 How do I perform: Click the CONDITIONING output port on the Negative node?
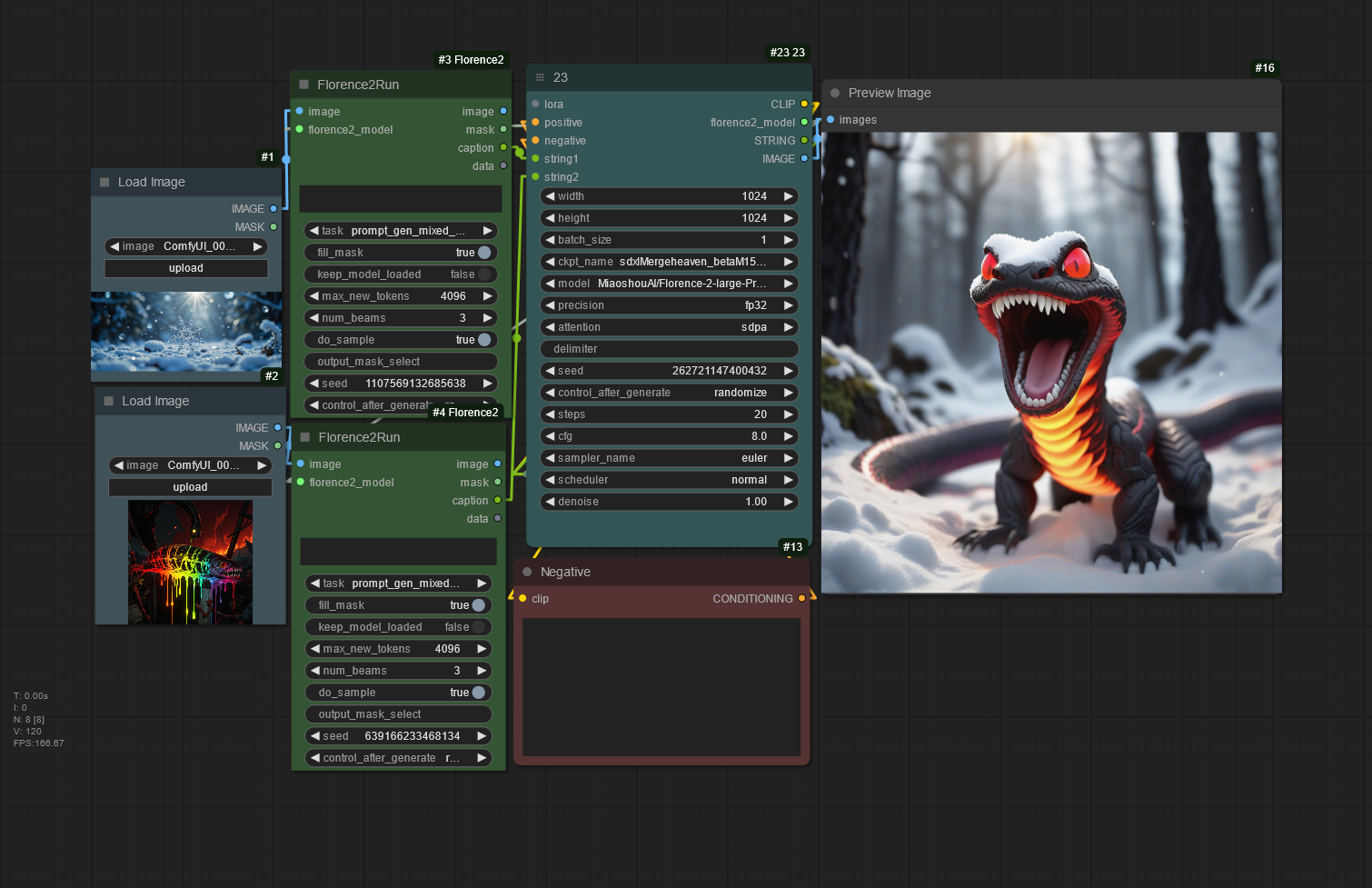801,598
